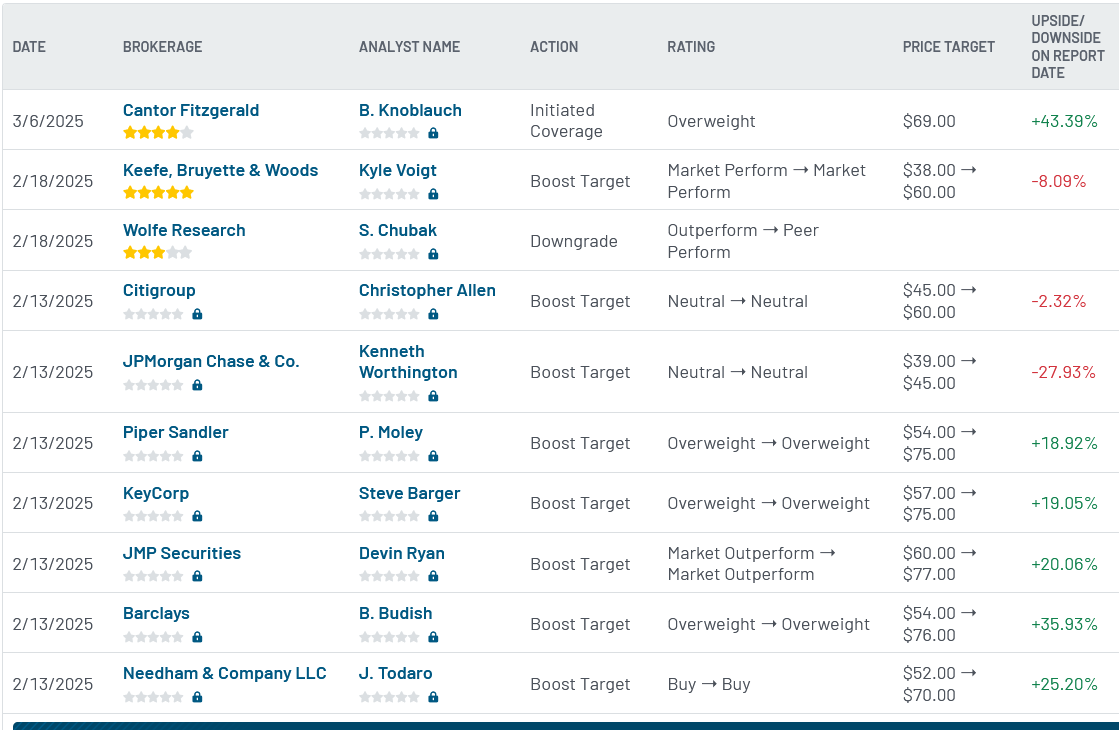Open Keefe, Bruyette & Woods brokerage link
The height and width of the screenshot is (730, 1119).
(221, 171)
